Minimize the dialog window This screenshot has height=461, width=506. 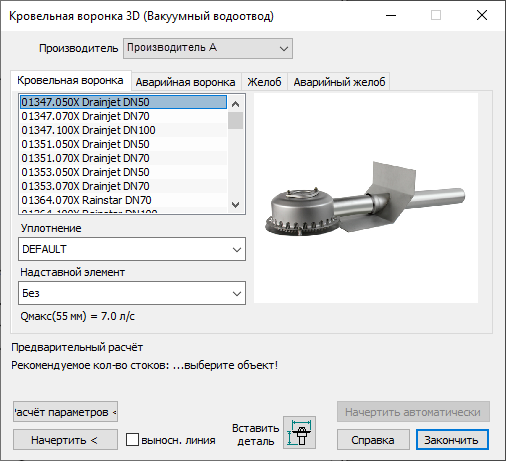coord(391,15)
